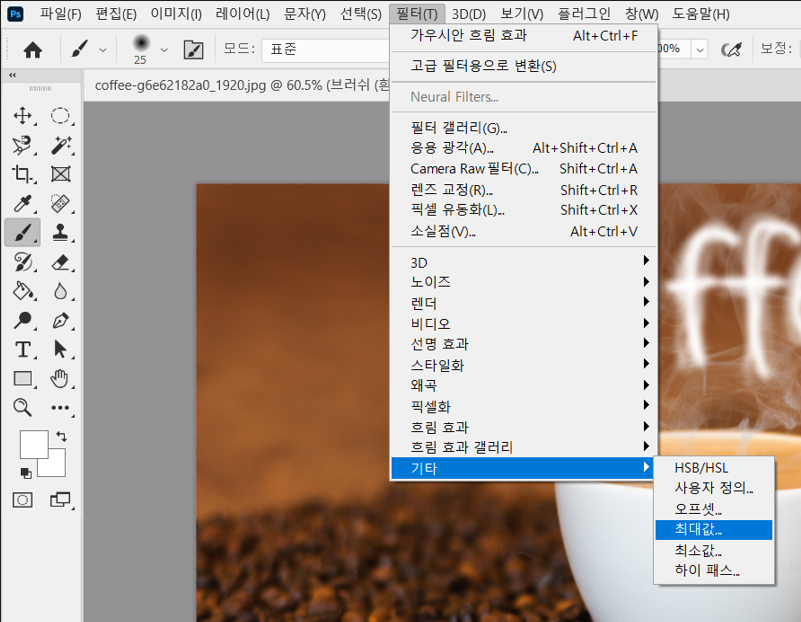Click the foreground color swatch

point(32,442)
